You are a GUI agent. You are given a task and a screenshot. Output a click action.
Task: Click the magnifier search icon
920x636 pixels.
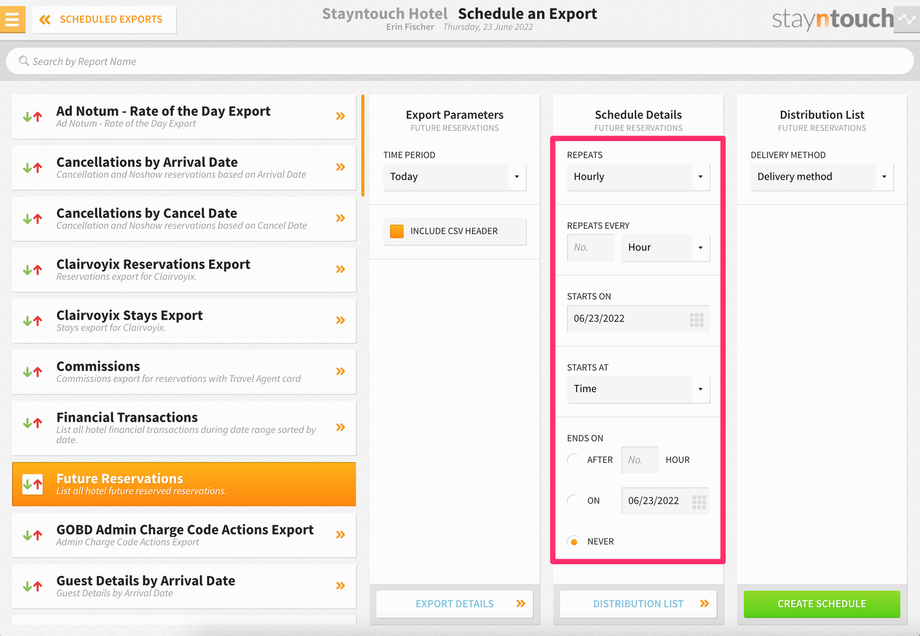tap(23, 61)
